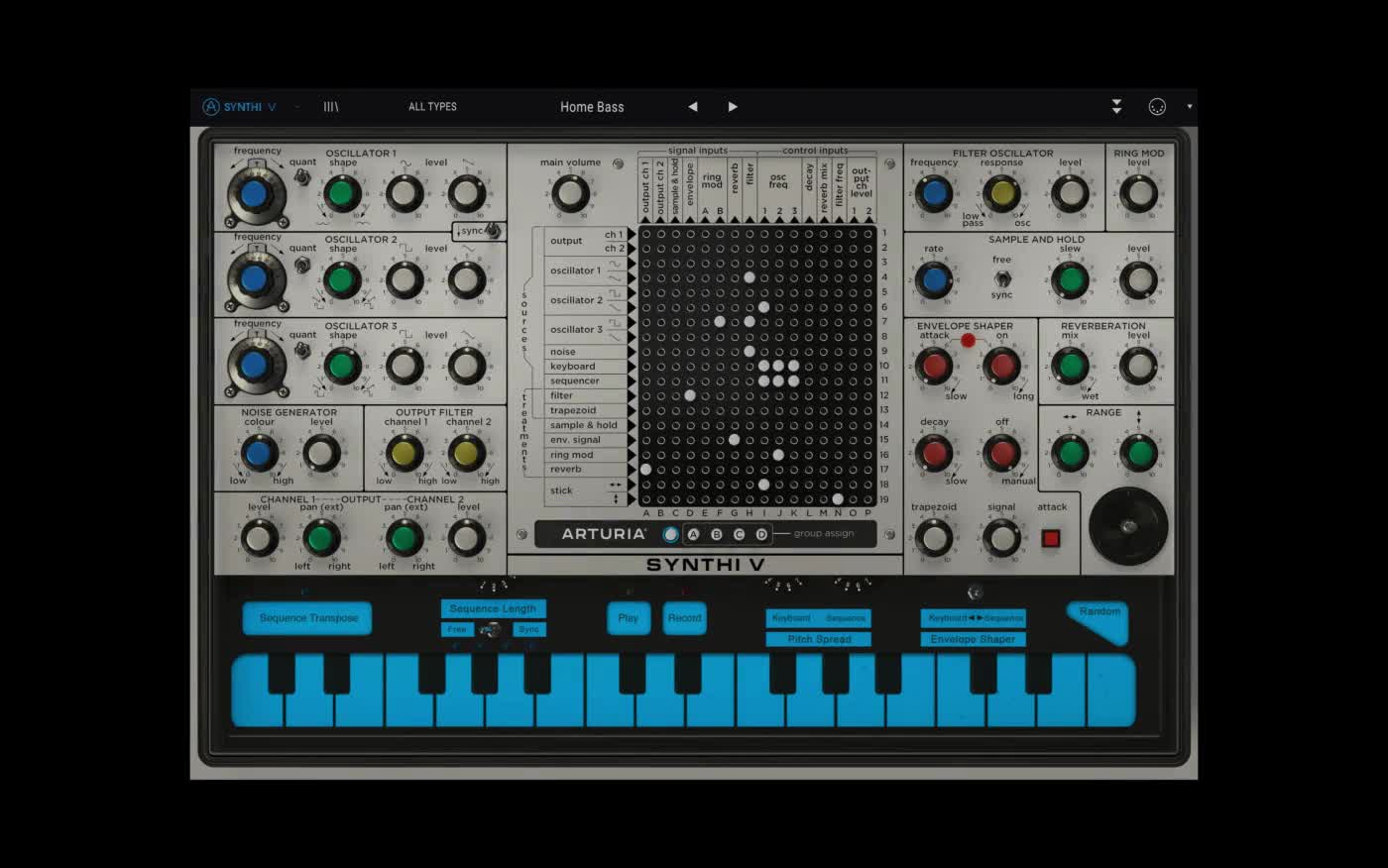Click a pin in the patch matrix grid
This screenshot has height=868, width=1388.
pos(750,277)
